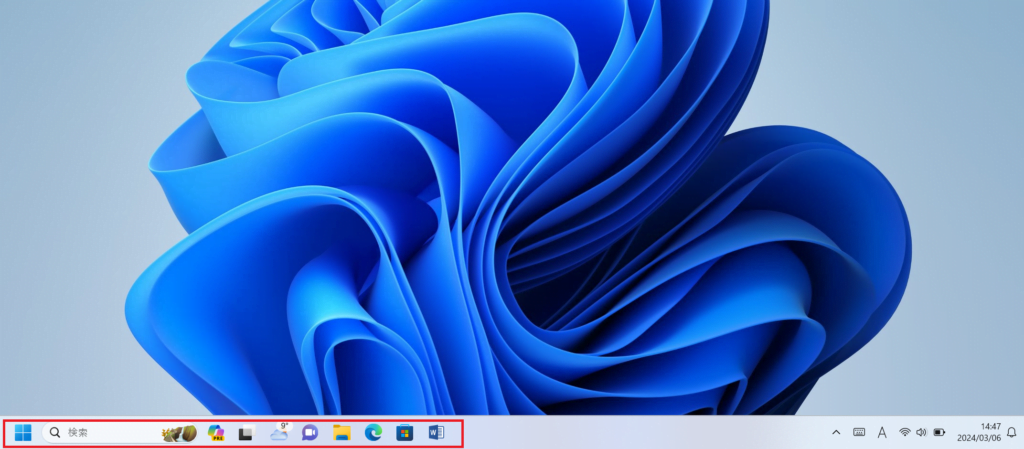The width and height of the screenshot is (1024, 449).
Task: Open the weather widget showing 9°
Action: (280, 431)
